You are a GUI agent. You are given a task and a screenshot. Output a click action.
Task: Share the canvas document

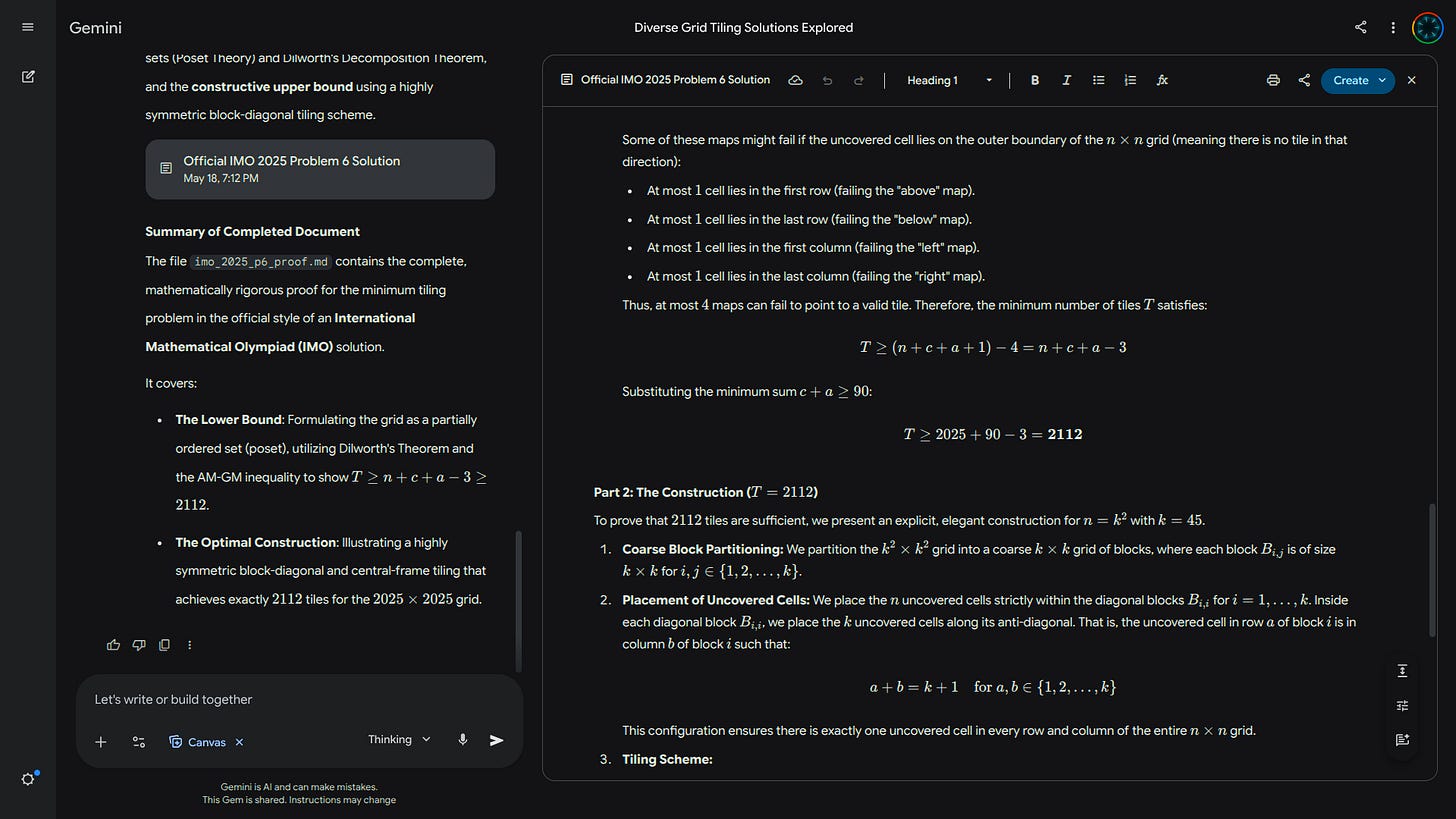click(x=1304, y=80)
